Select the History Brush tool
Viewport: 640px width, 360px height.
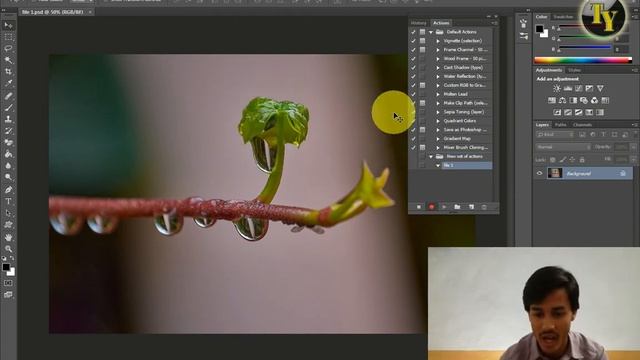point(8,131)
